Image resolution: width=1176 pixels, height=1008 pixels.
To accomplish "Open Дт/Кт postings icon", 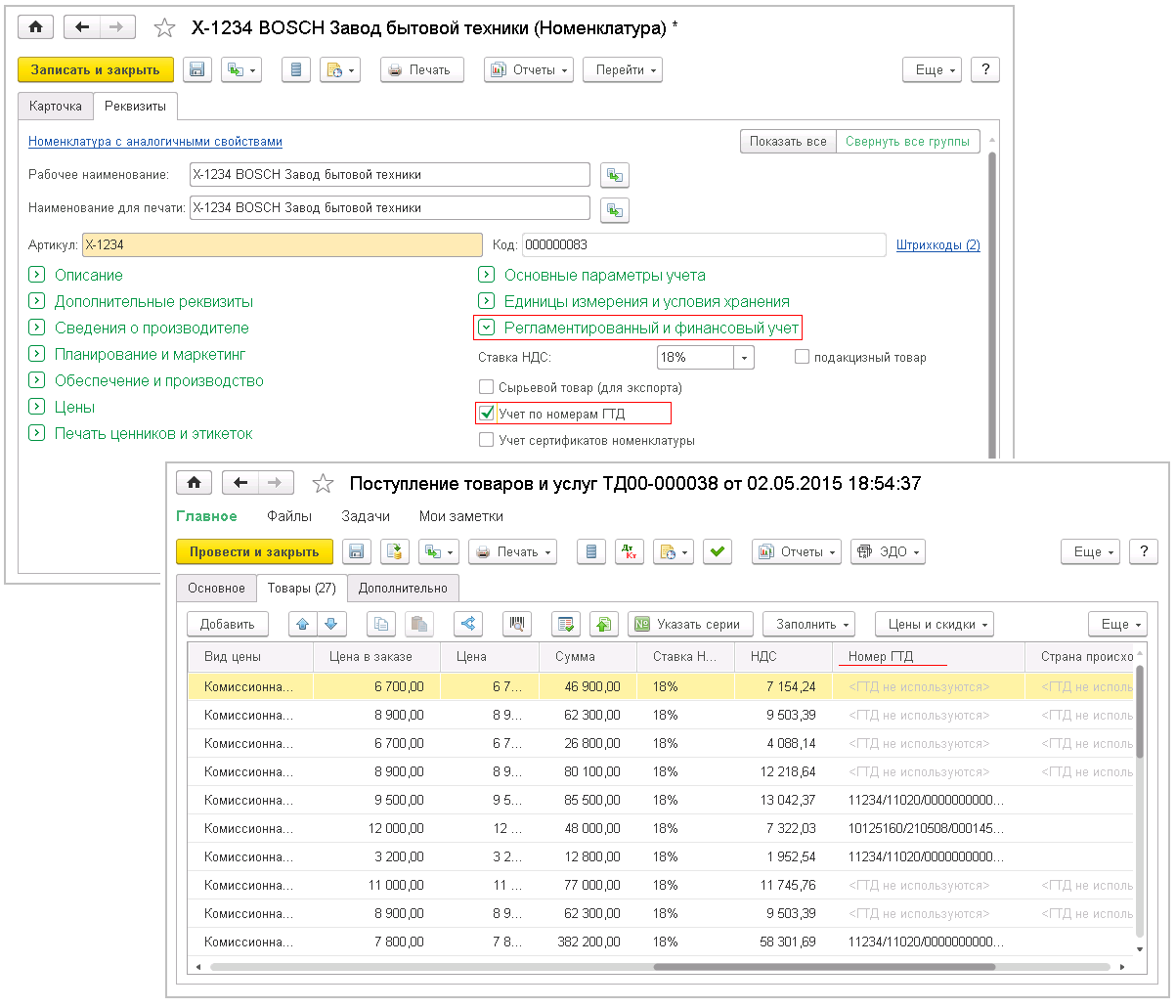I will click(630, 551).
